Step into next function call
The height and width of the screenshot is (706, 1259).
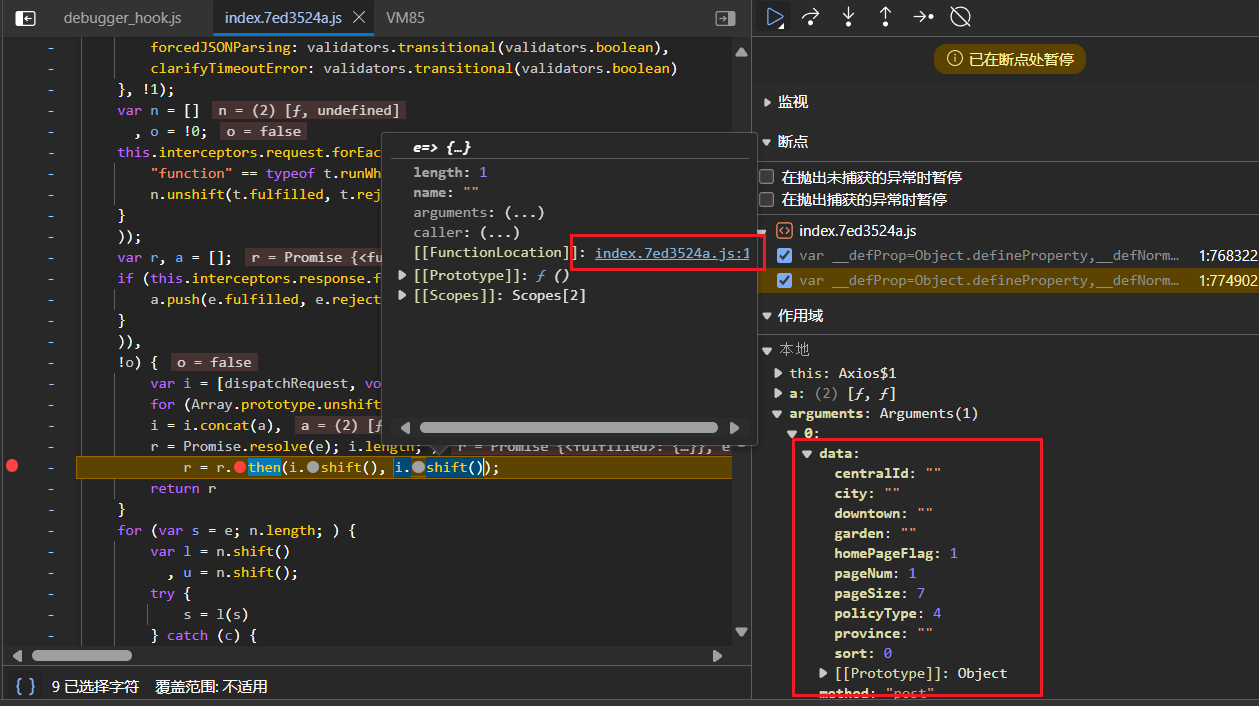[x=848, y=17]
